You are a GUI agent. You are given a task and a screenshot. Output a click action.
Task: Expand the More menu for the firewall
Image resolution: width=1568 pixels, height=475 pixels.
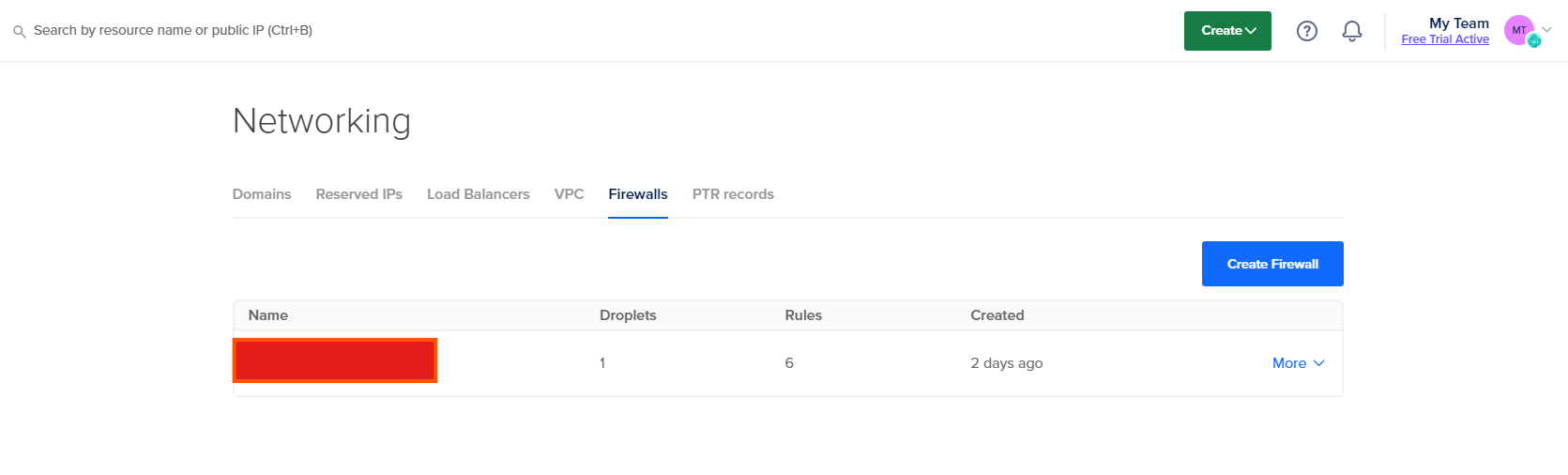pos(1299,363)
